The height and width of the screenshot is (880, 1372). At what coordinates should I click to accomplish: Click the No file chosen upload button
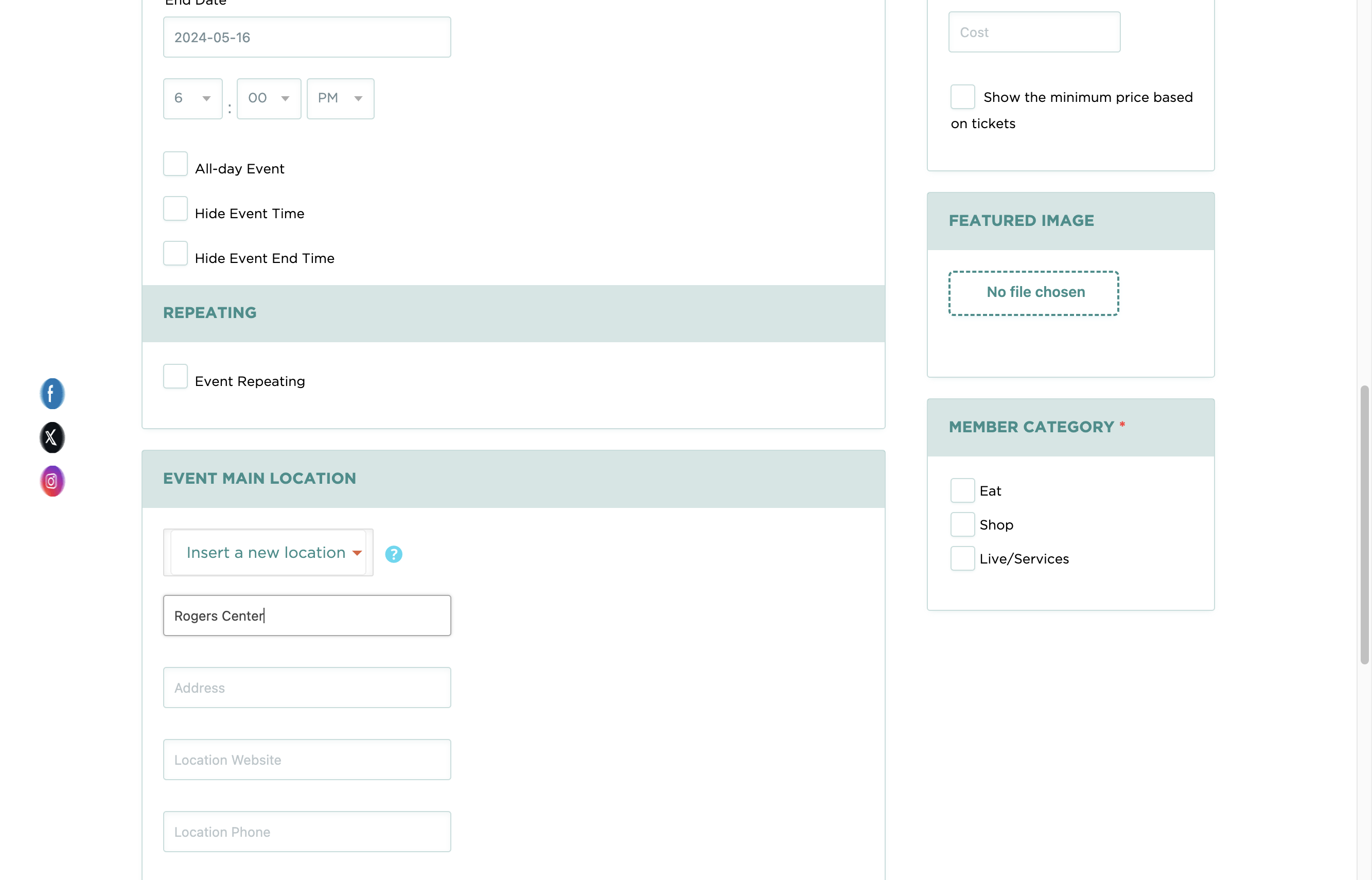point(1034,293)
